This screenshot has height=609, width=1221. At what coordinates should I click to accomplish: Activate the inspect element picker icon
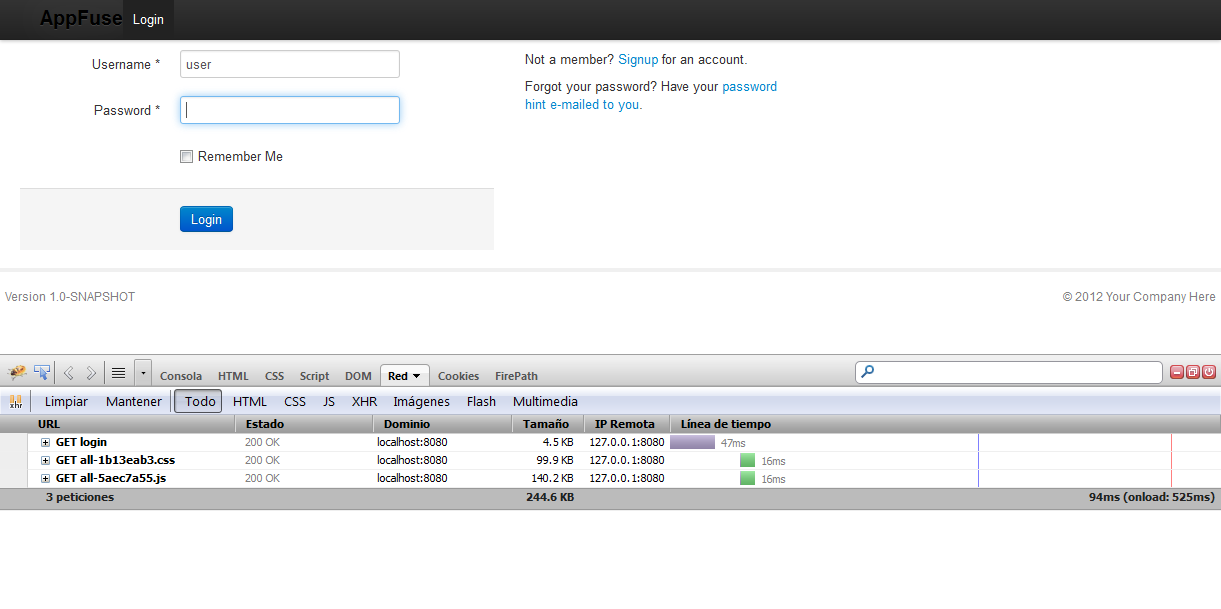pyautogui.click(x=42, y=371)
